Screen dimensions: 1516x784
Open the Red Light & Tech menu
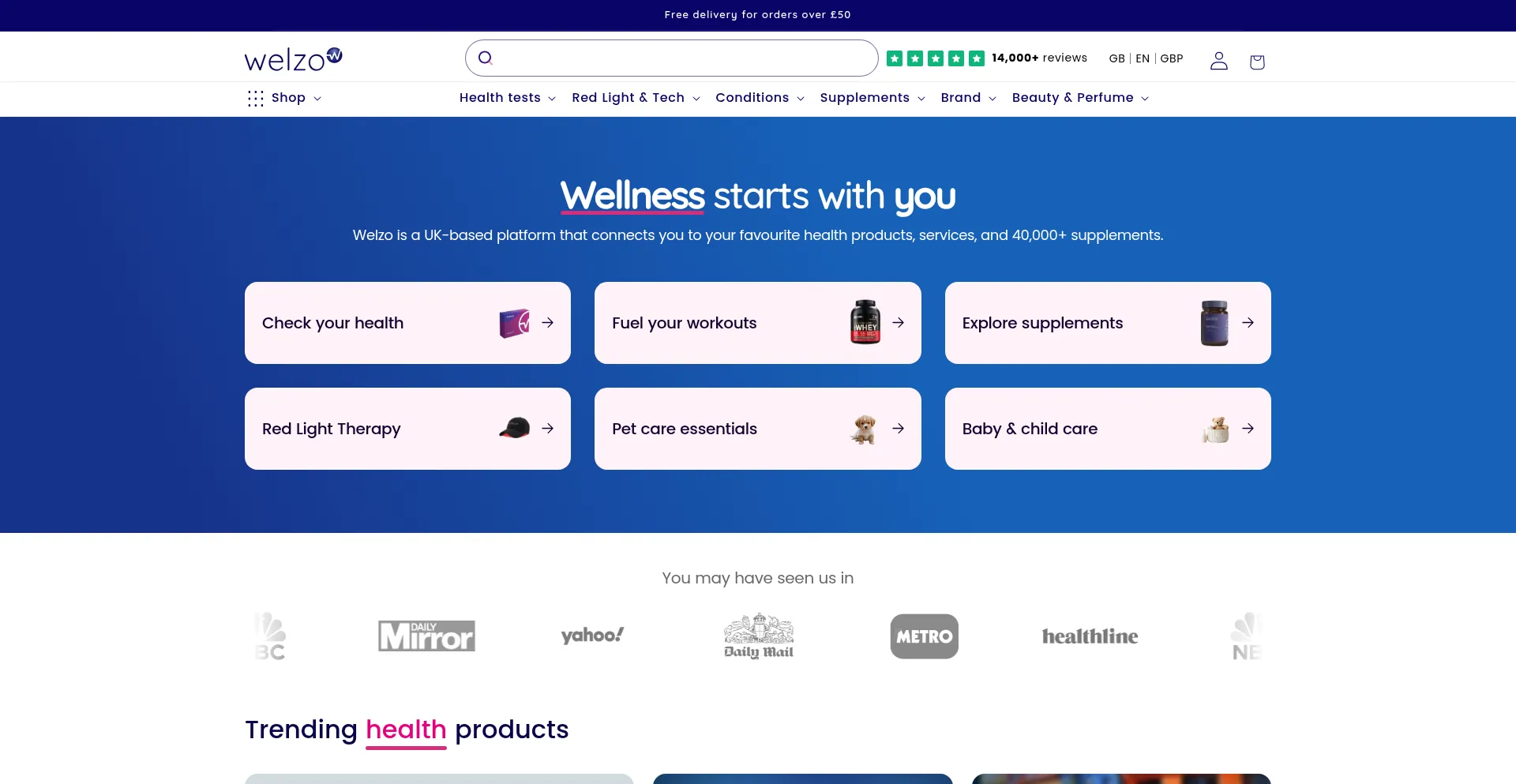click(x=636, y=98)
